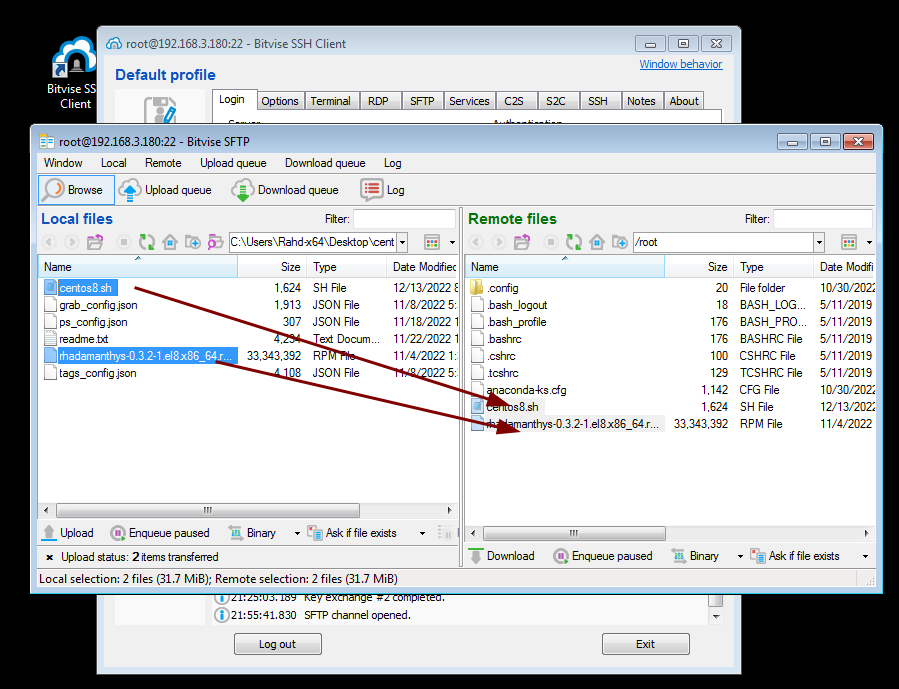Refresh the Local files listing
This screenshot has width=899, height=689.
click(147, 242)
